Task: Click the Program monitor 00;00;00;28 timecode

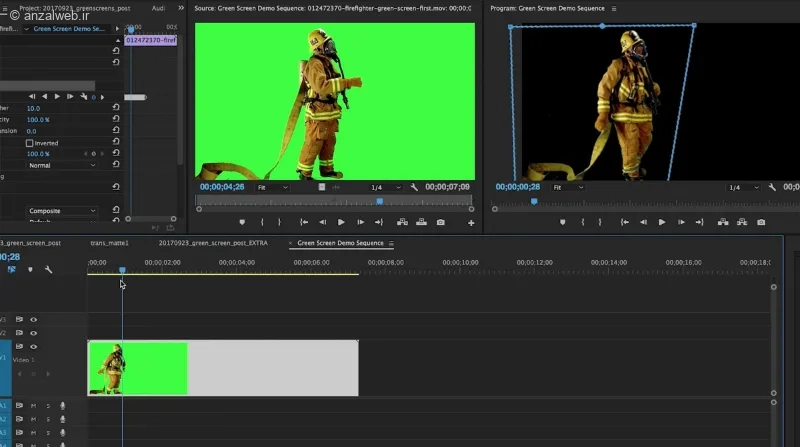Action: [517, 187]
